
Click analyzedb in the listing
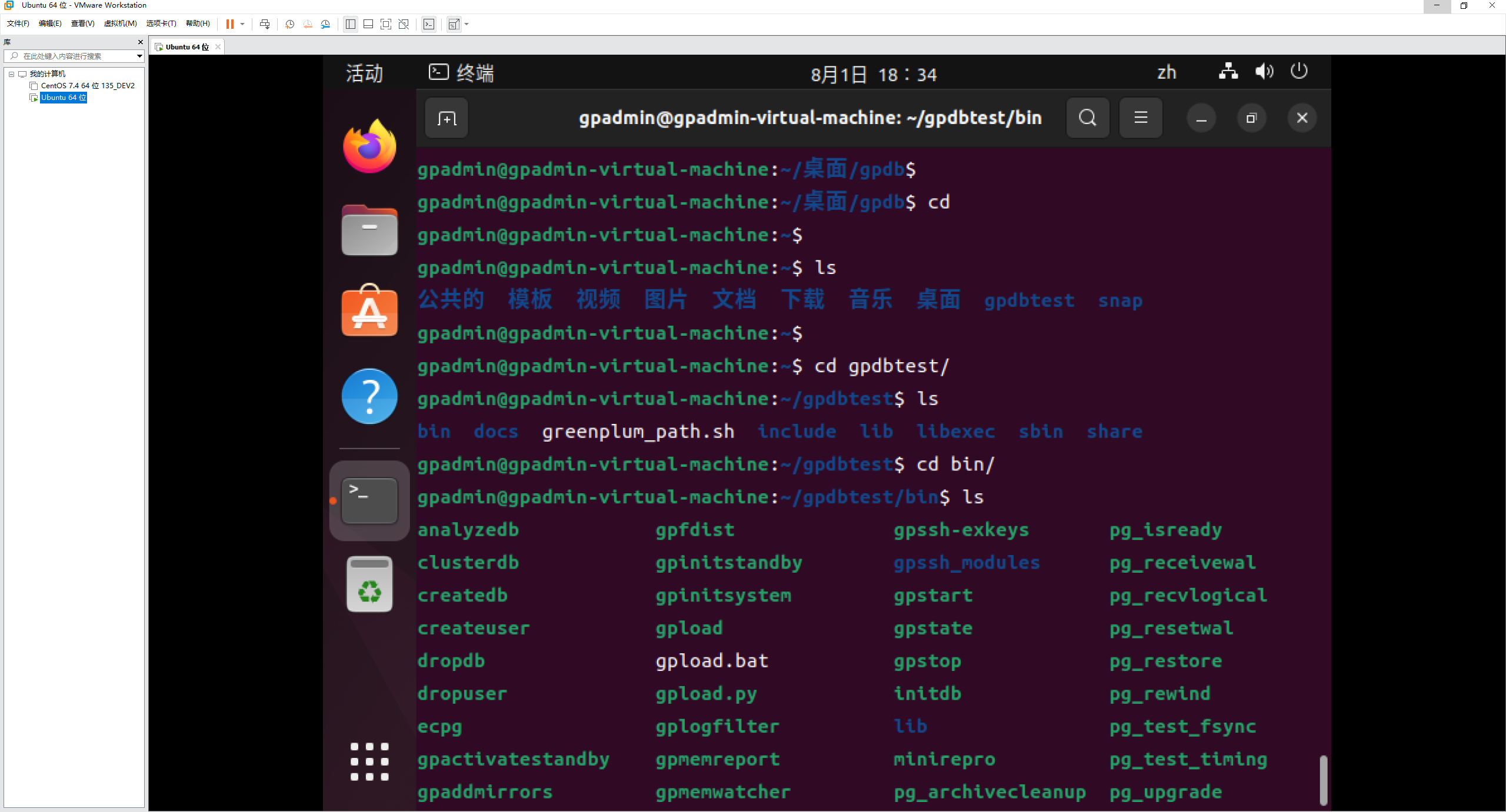(468, 530)
